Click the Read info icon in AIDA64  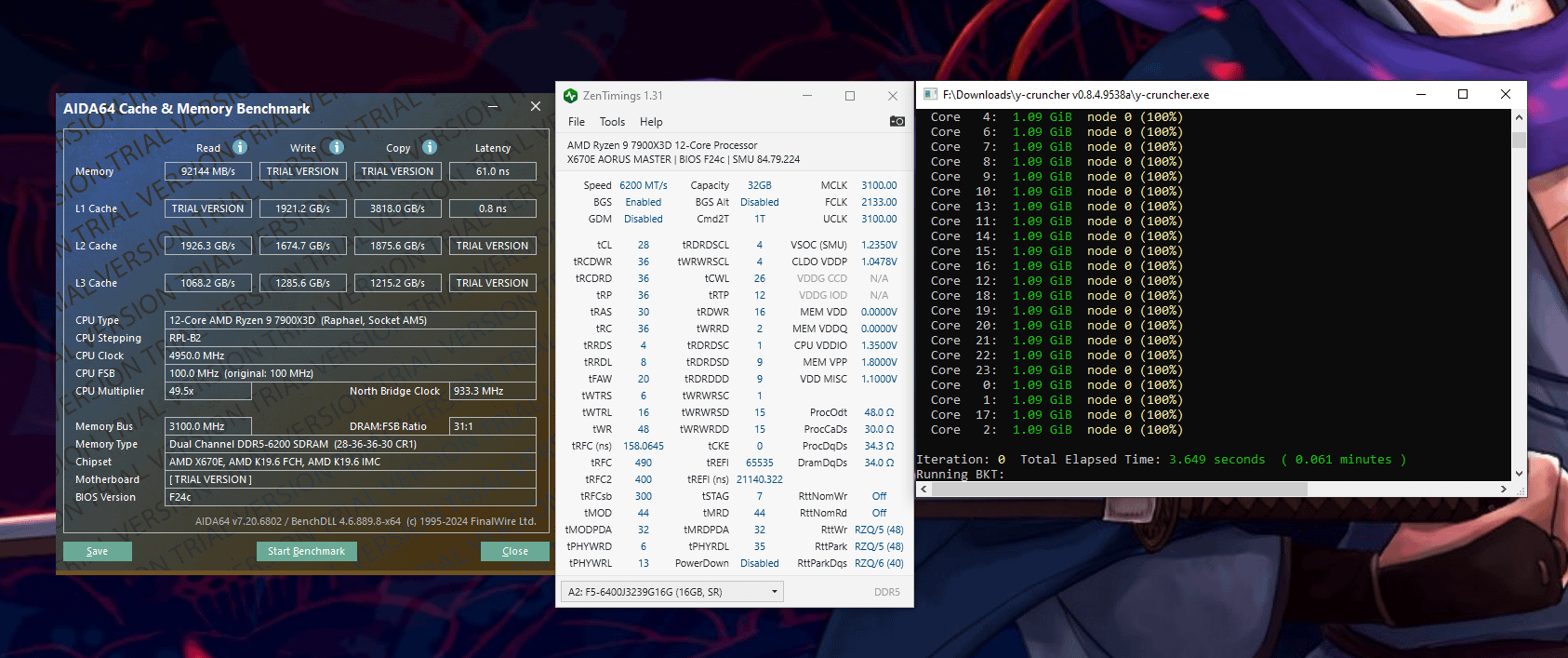pos(239,147)
